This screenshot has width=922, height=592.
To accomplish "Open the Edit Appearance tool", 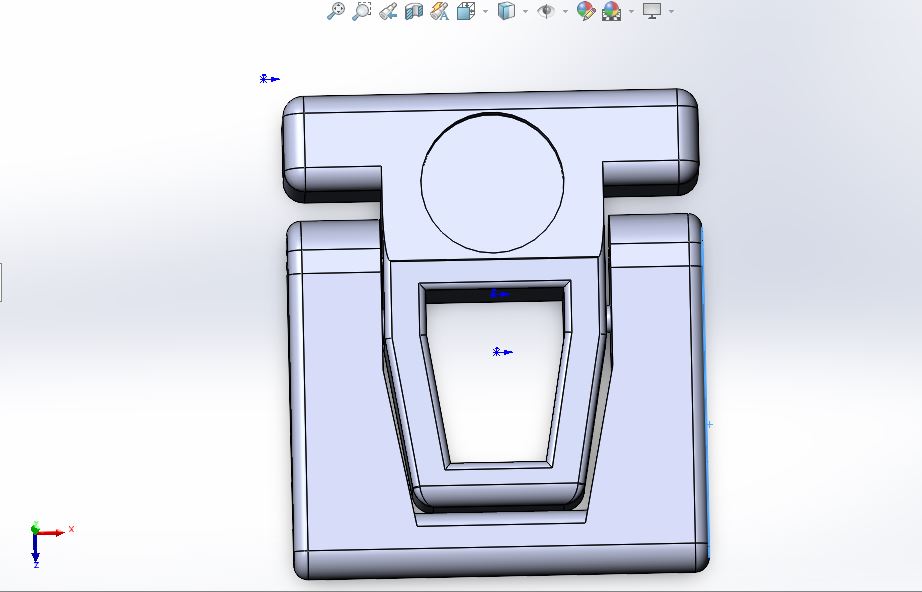I will [586, 11].
